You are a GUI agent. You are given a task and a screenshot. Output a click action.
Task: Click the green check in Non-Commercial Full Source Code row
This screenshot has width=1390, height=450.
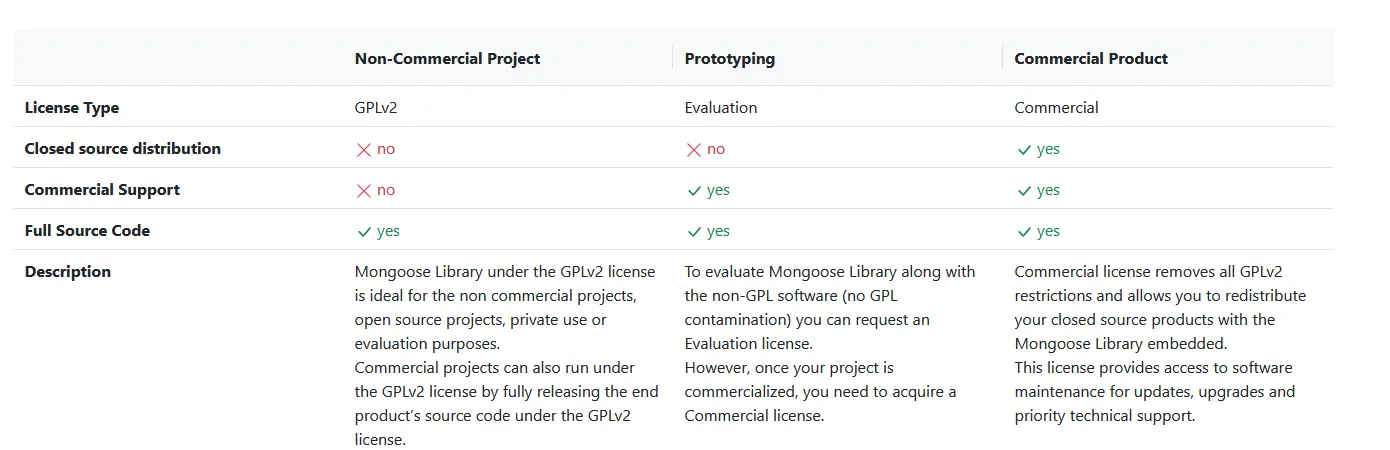[x=364, y=231]
